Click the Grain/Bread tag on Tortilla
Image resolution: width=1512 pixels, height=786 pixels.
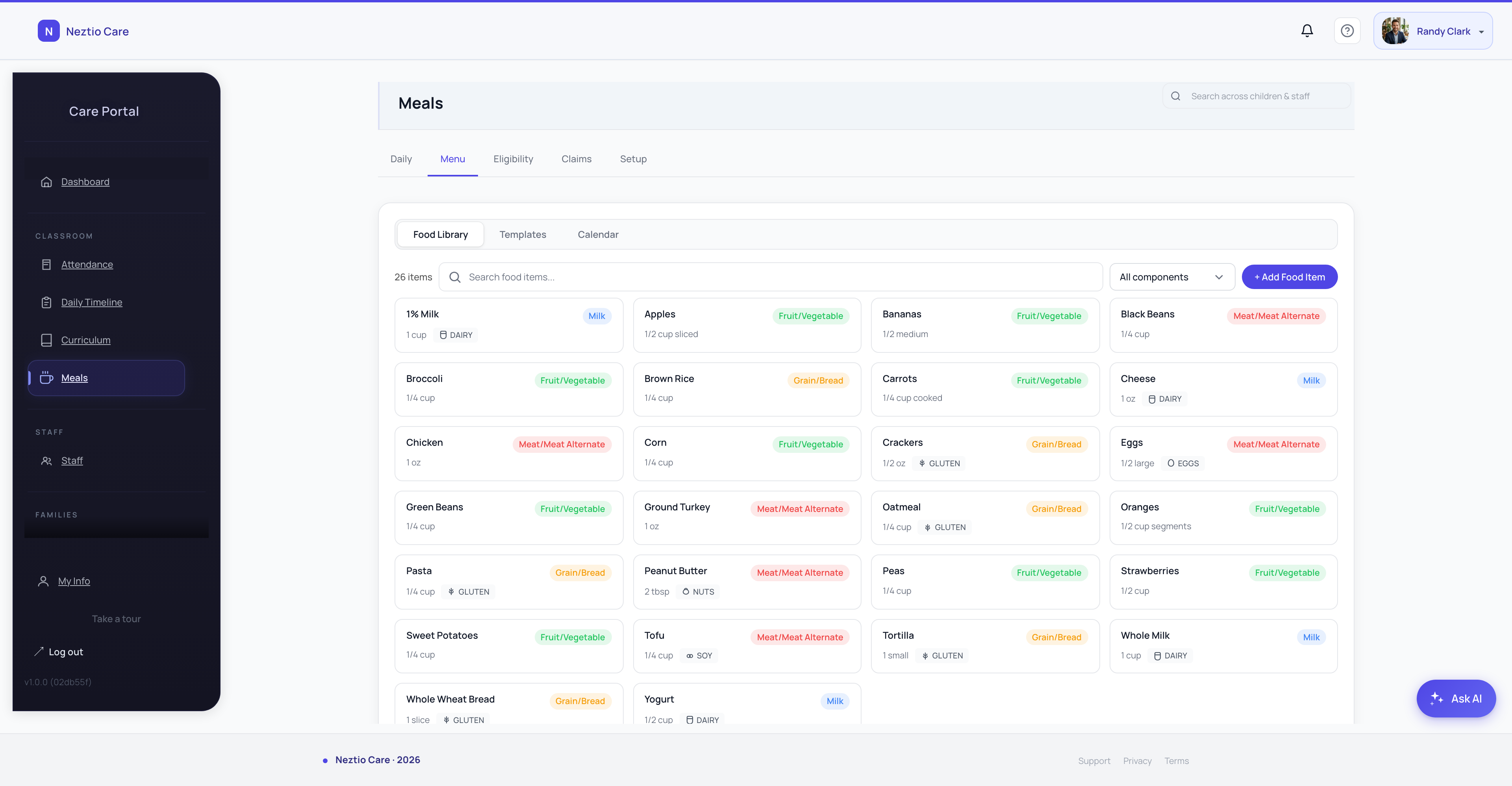1056,638
